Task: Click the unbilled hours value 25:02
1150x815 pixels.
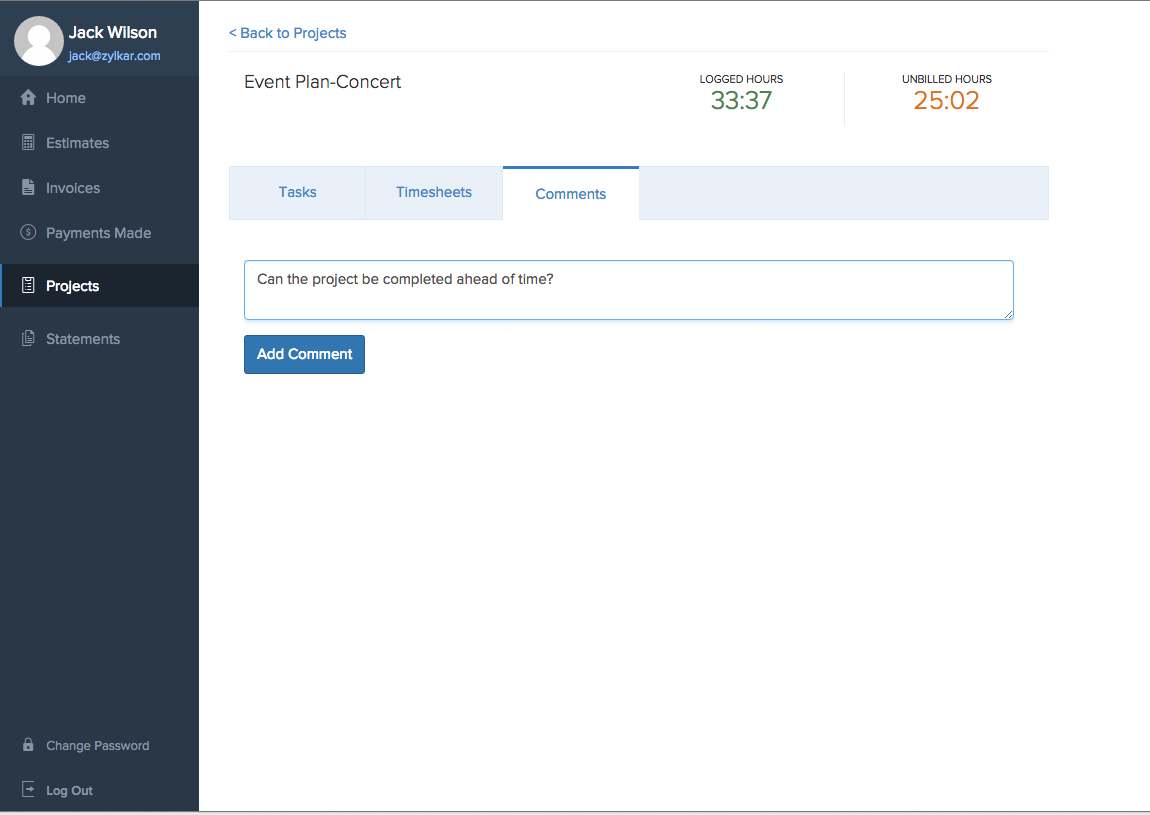Action: pyautogui.click(x=946, y=100)
